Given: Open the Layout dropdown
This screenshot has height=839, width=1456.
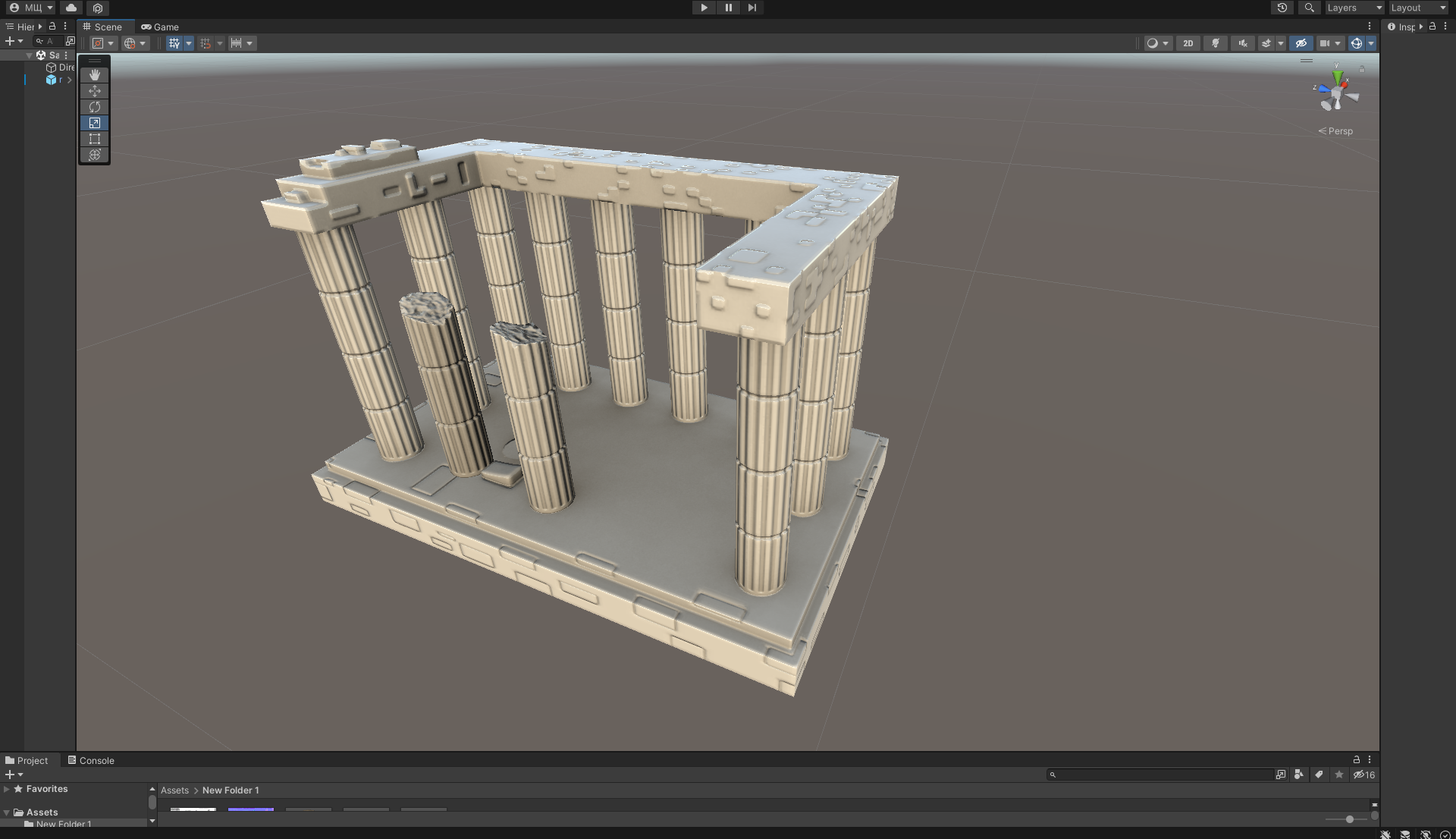Looking at the screenshot, I should [1418, 8].
